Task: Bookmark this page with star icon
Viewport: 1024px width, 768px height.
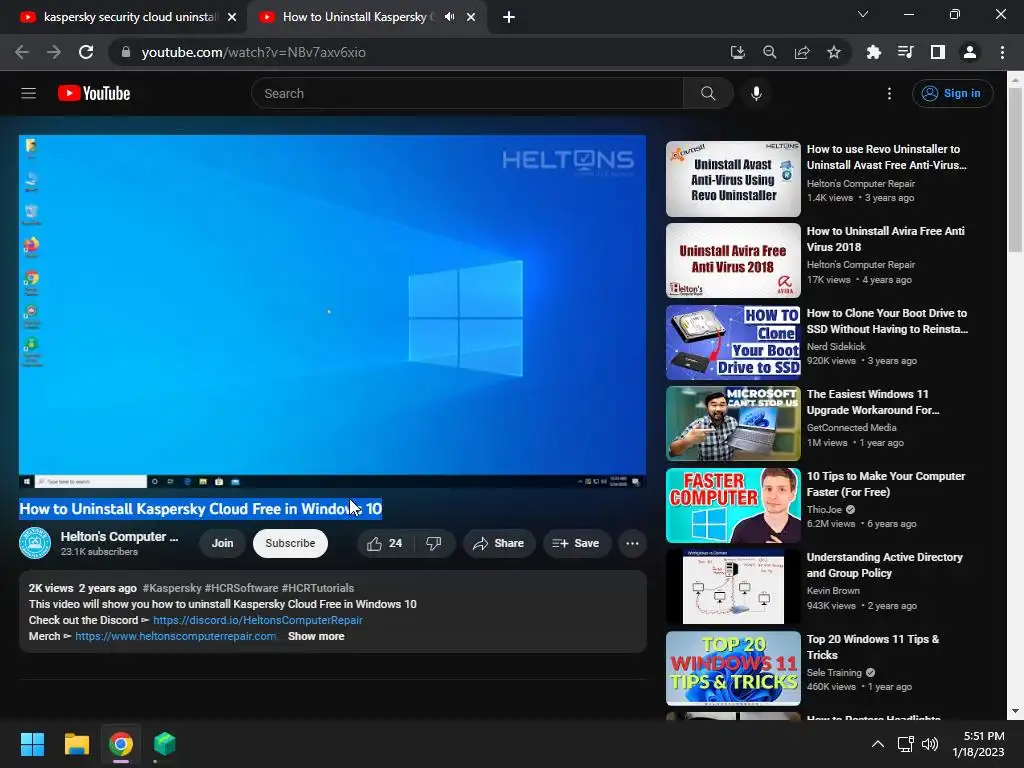Action: click(834, 52)
